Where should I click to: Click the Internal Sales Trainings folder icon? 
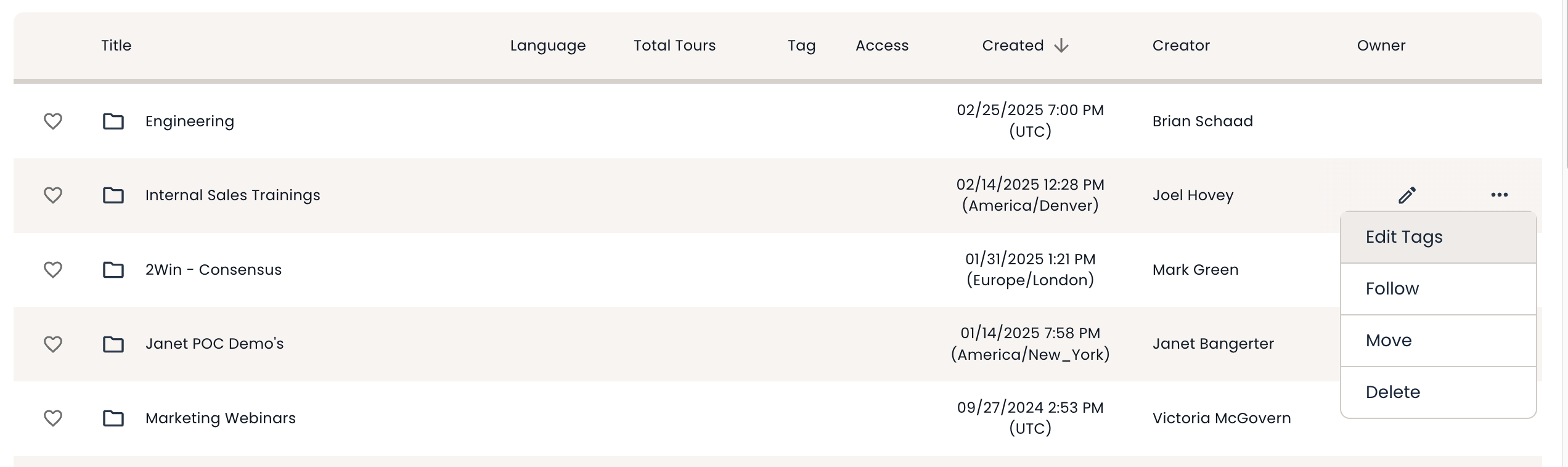[x=113, y=195]
